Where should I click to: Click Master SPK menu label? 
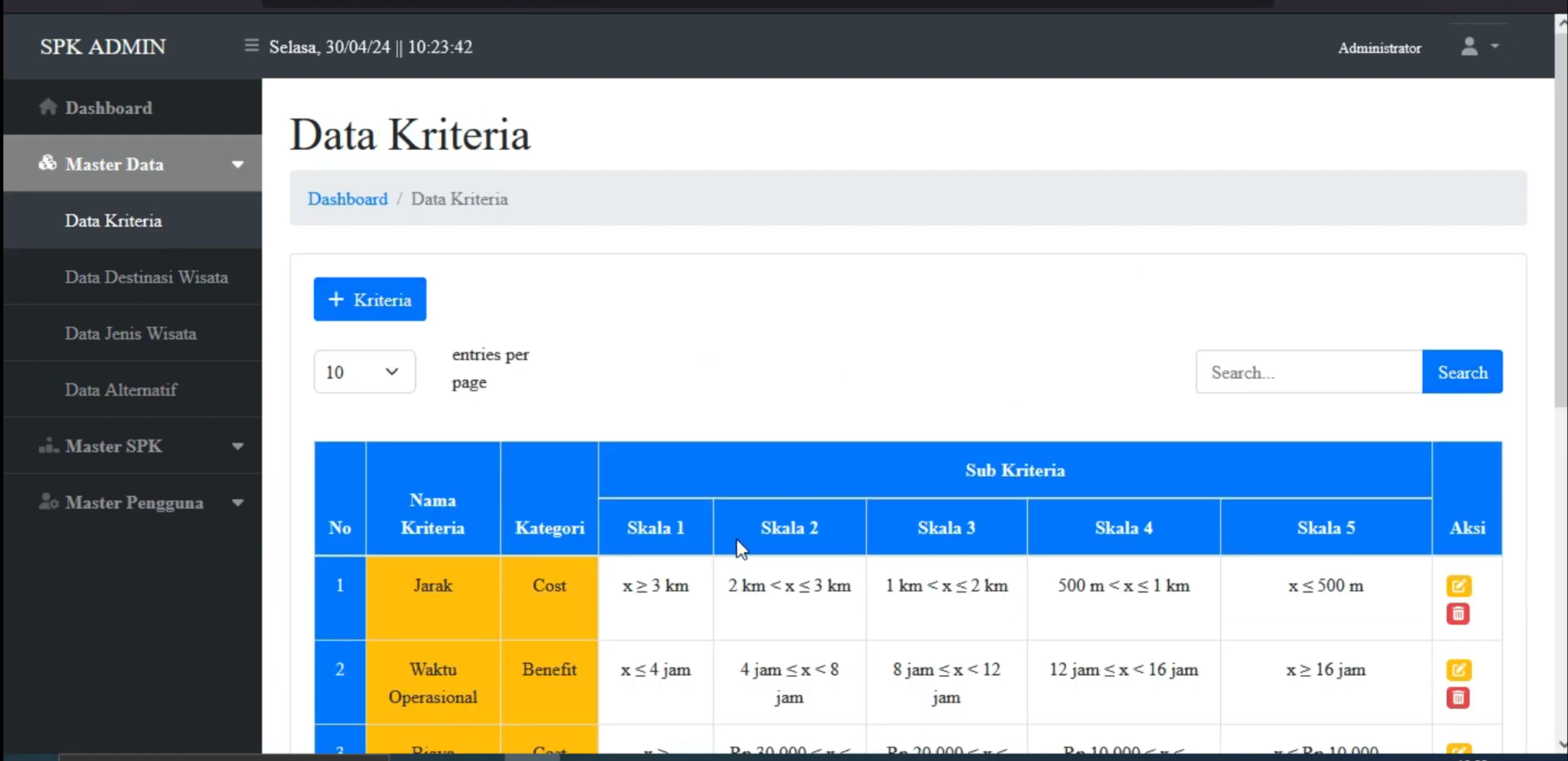point(113,446)
